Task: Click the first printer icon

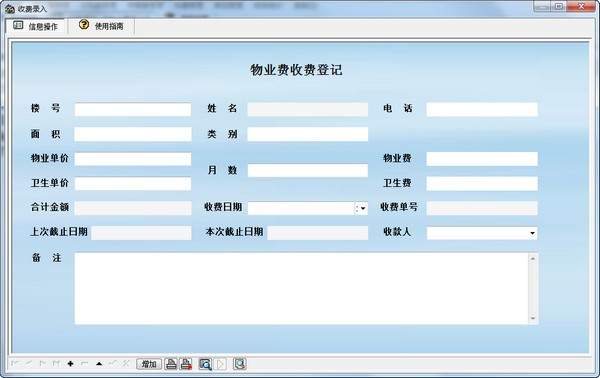Action: pyautogui.click(x=171, y=364)
